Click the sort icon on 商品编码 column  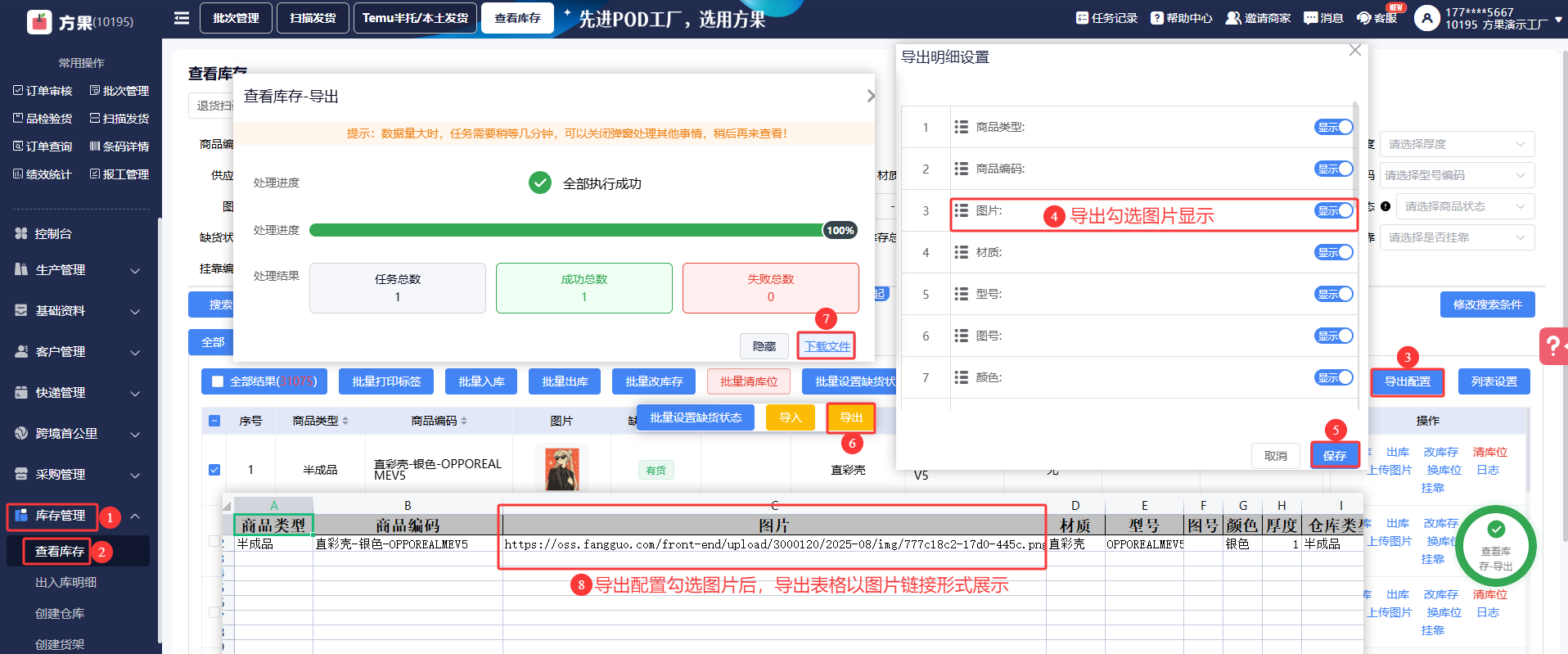[x=464, y=421]
